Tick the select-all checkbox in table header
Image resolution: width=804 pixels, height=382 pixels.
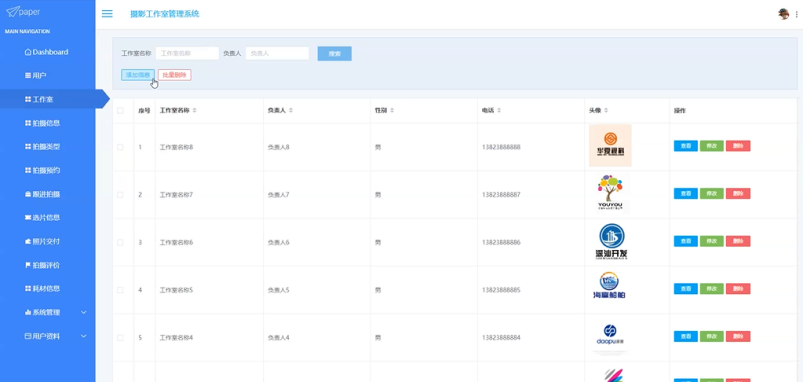120,111
